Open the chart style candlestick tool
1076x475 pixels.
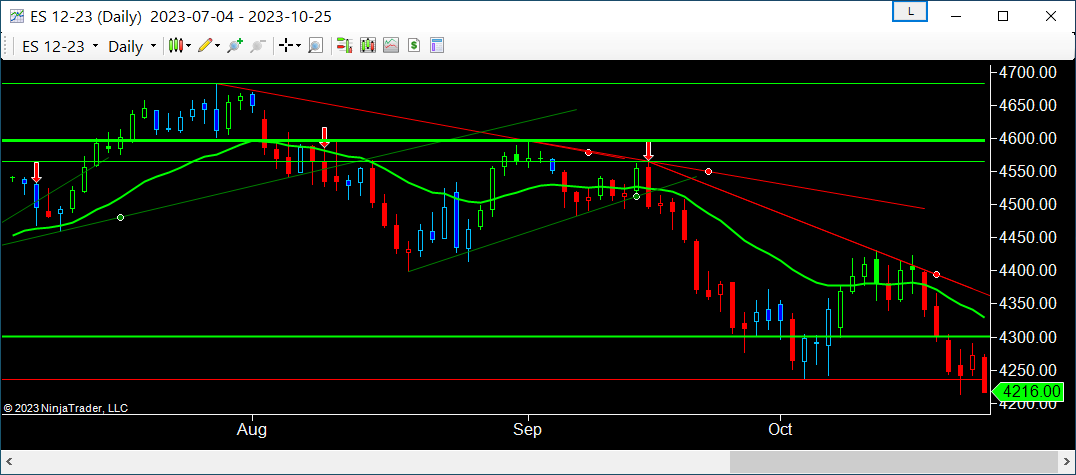pos(176,46)
